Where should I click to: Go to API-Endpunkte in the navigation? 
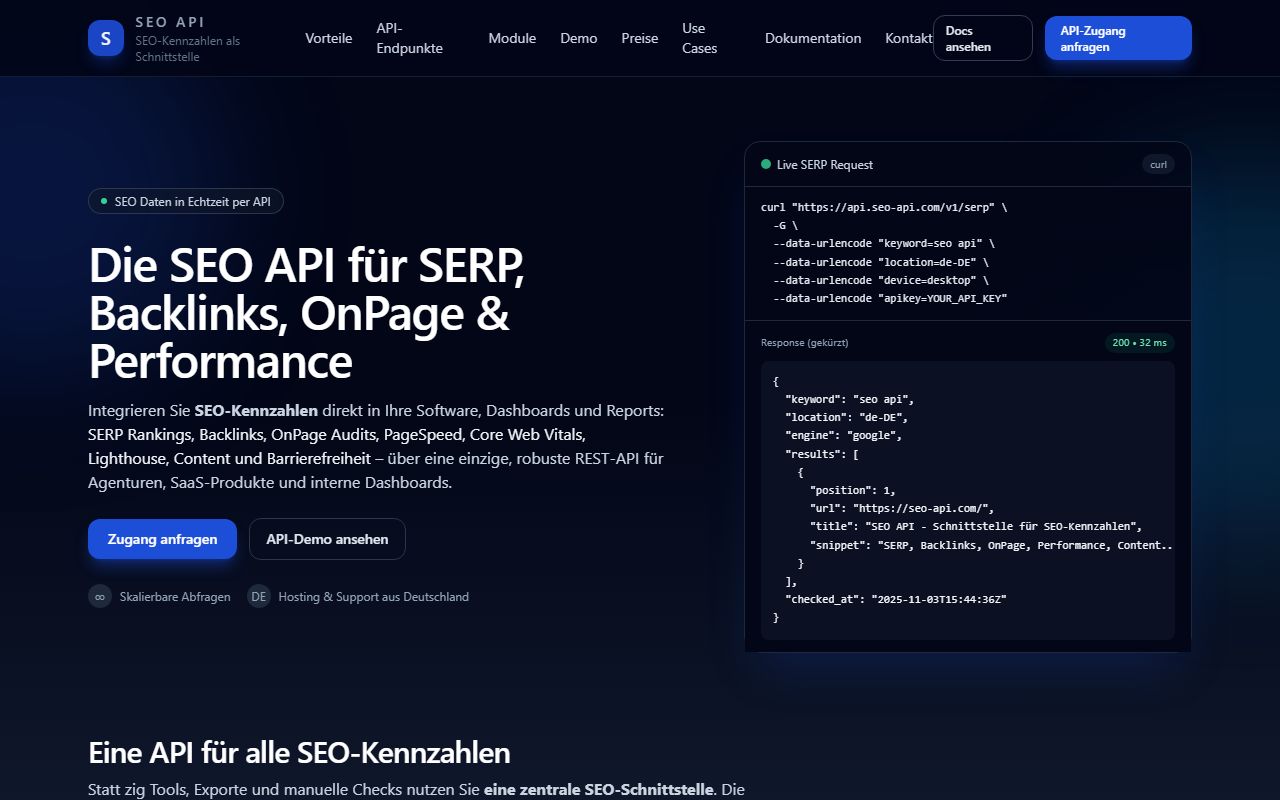coord(410,38)
